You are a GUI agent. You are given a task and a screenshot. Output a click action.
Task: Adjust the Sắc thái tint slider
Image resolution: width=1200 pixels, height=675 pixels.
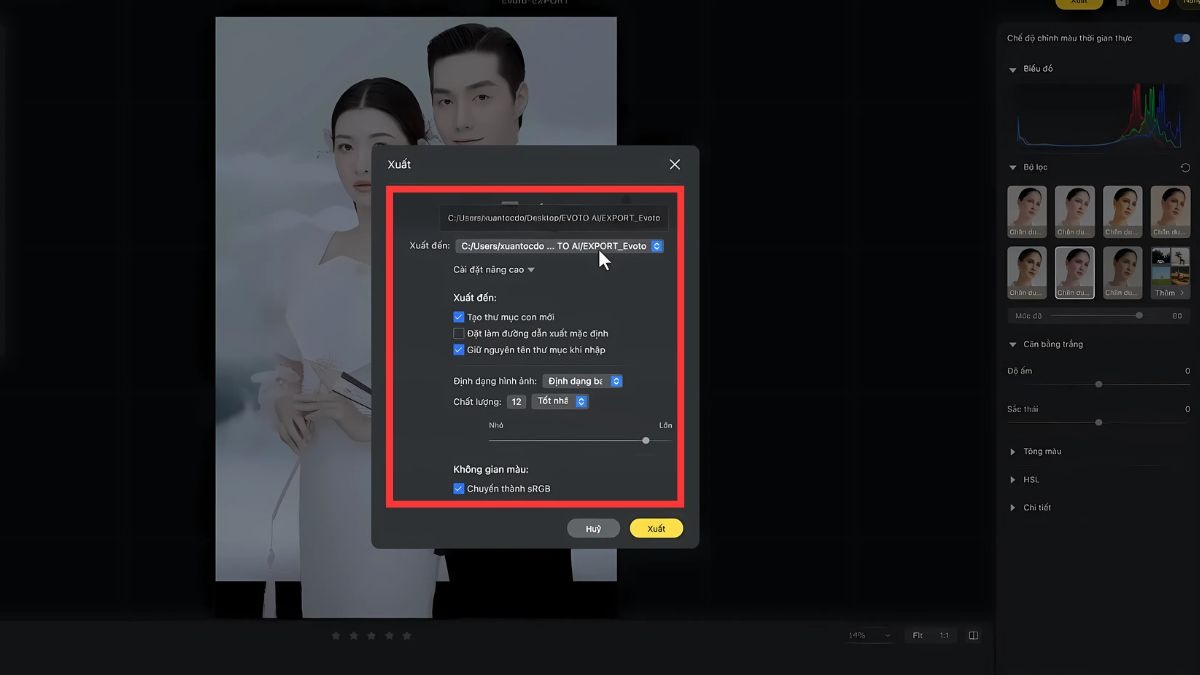[x=1099, y=422]
